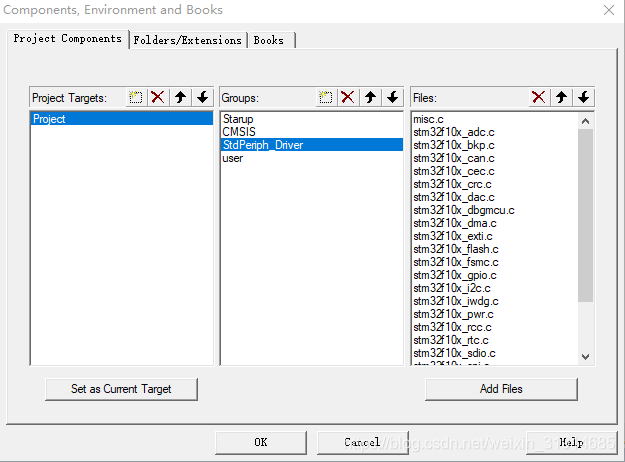Move selected file up
The width and height of the screenshot is (625, 462).
pos(561,97)
